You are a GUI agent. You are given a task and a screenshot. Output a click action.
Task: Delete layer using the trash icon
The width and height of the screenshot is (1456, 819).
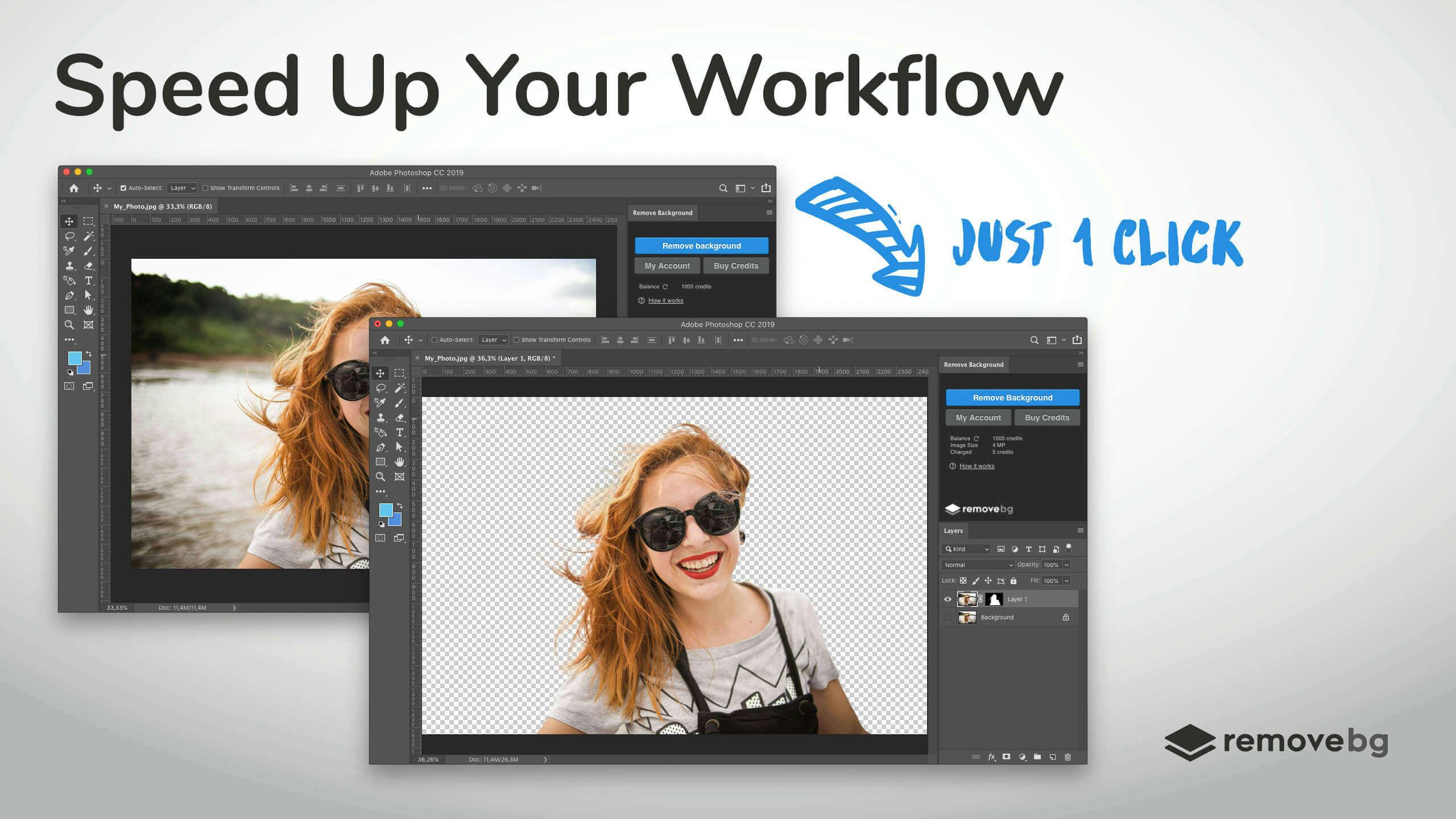click(1068, 757)
